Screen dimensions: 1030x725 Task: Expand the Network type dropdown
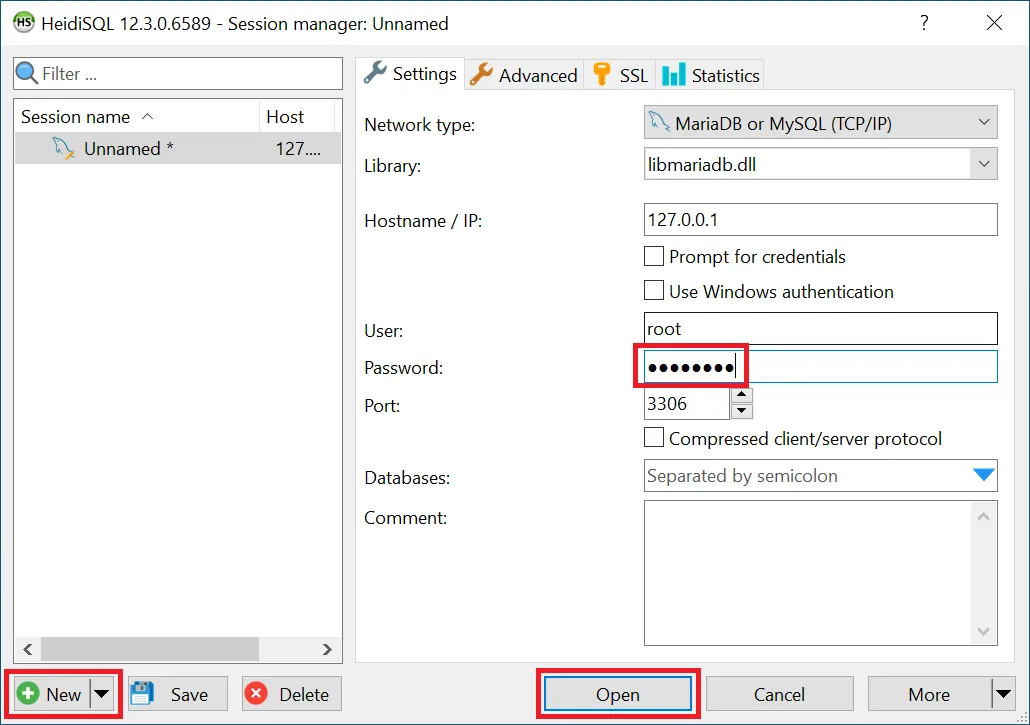[x=984, y=123]
